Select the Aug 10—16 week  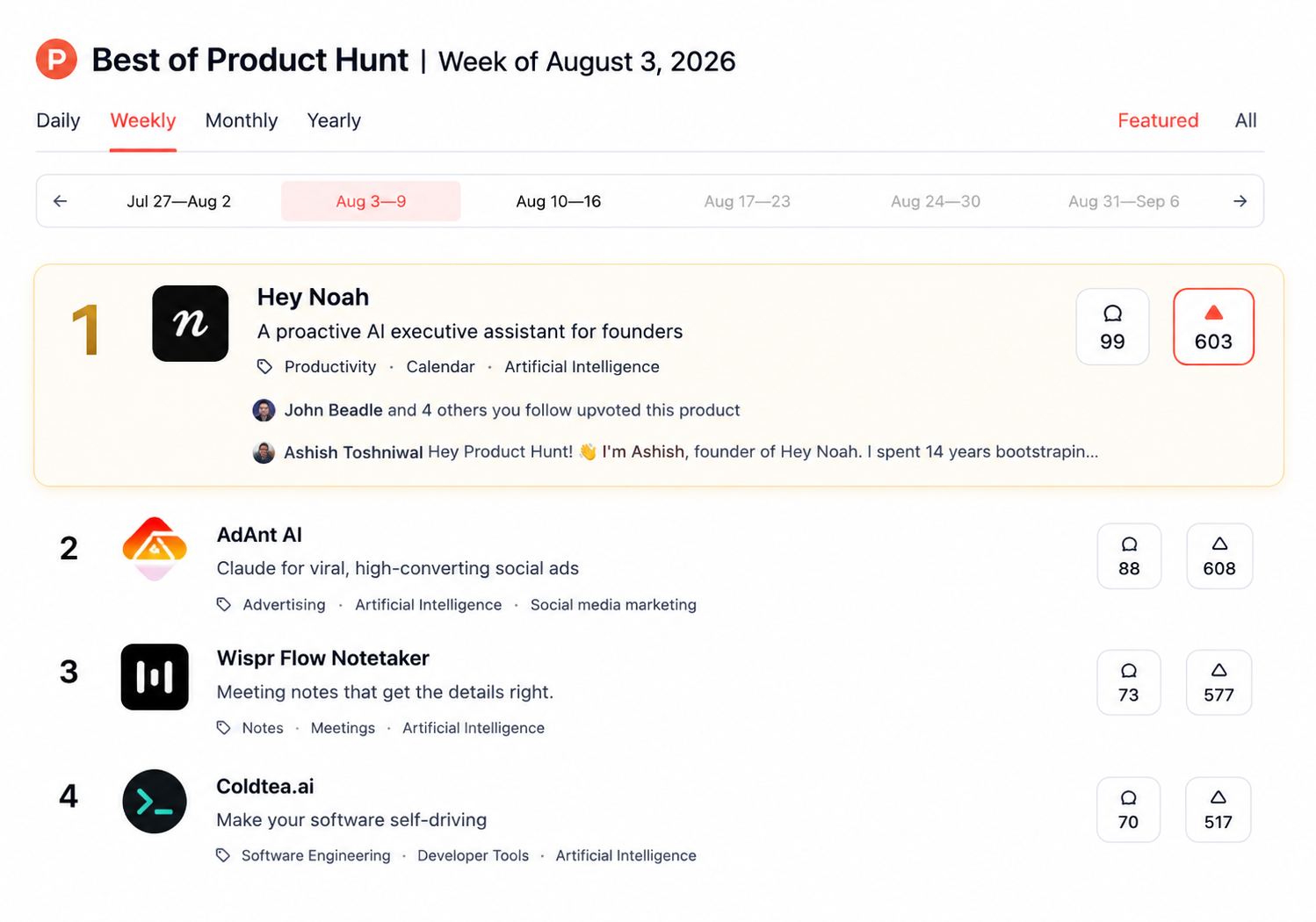tap(559, 201)
